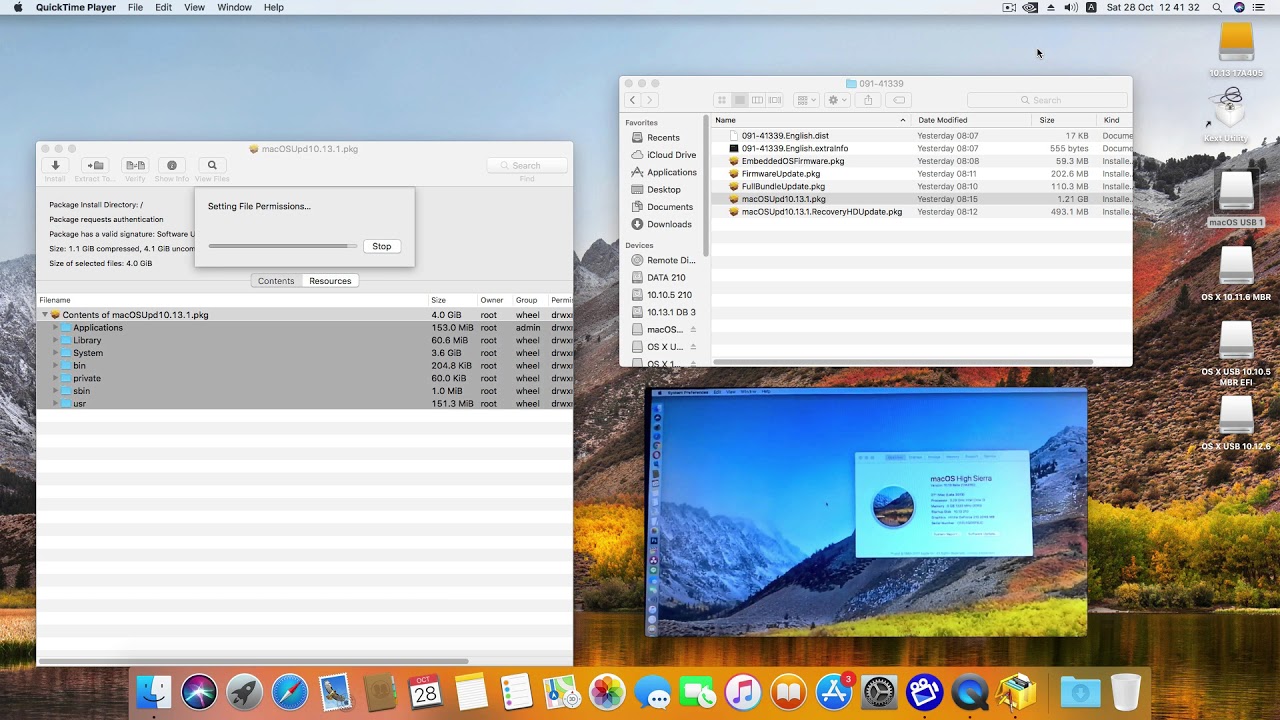Open the Edit menu
The image size is (1280, 720).
163,7
